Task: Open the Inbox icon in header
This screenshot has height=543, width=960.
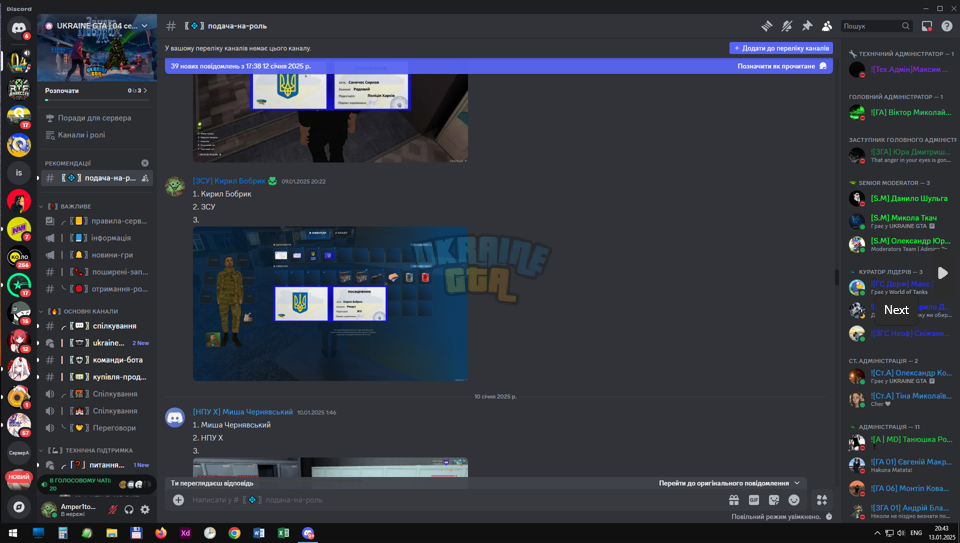Action: pyautogui.click(x=927, y=26)
